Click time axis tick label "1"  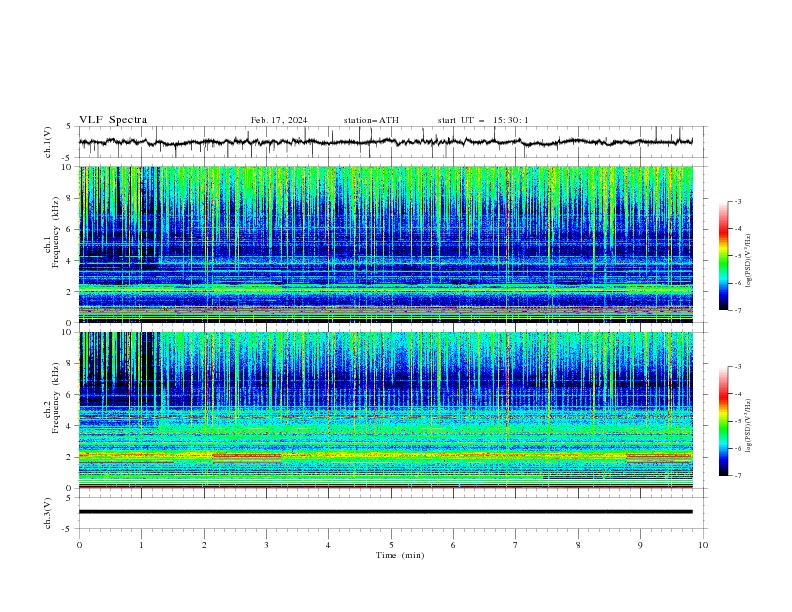pos(141,545)
